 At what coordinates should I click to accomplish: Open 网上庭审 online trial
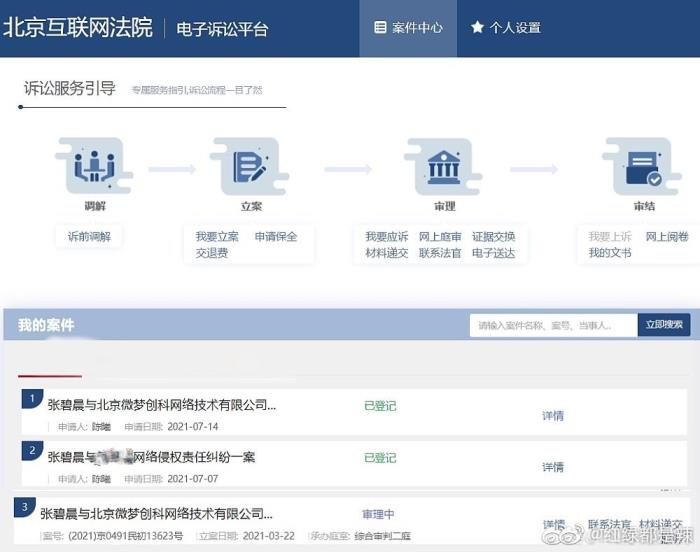tap(440, 237)
